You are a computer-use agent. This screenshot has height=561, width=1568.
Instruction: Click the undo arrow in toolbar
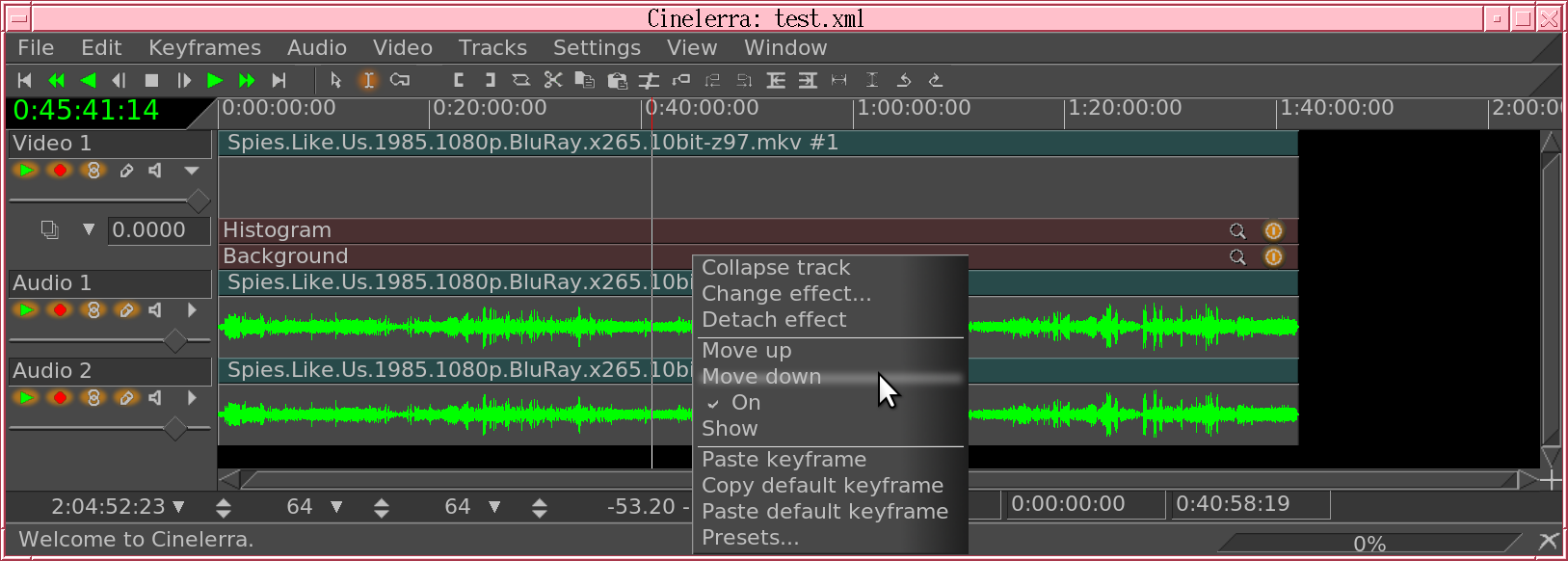pos(903,80)
